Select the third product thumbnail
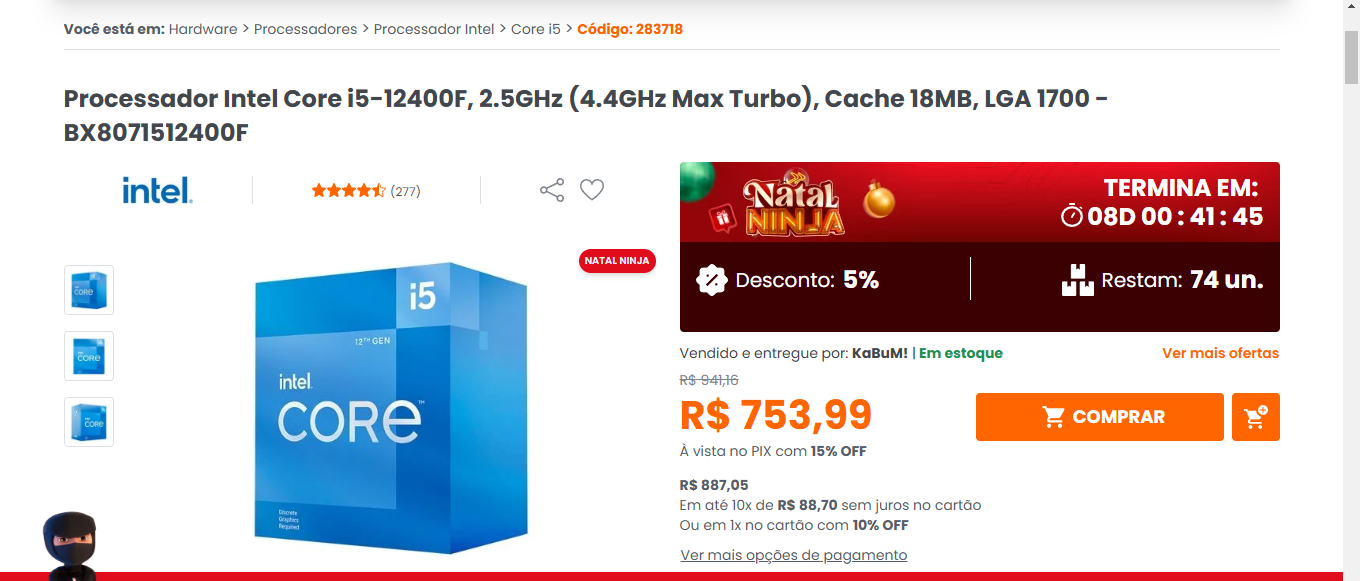1360x581 pixels. (89, 422)
